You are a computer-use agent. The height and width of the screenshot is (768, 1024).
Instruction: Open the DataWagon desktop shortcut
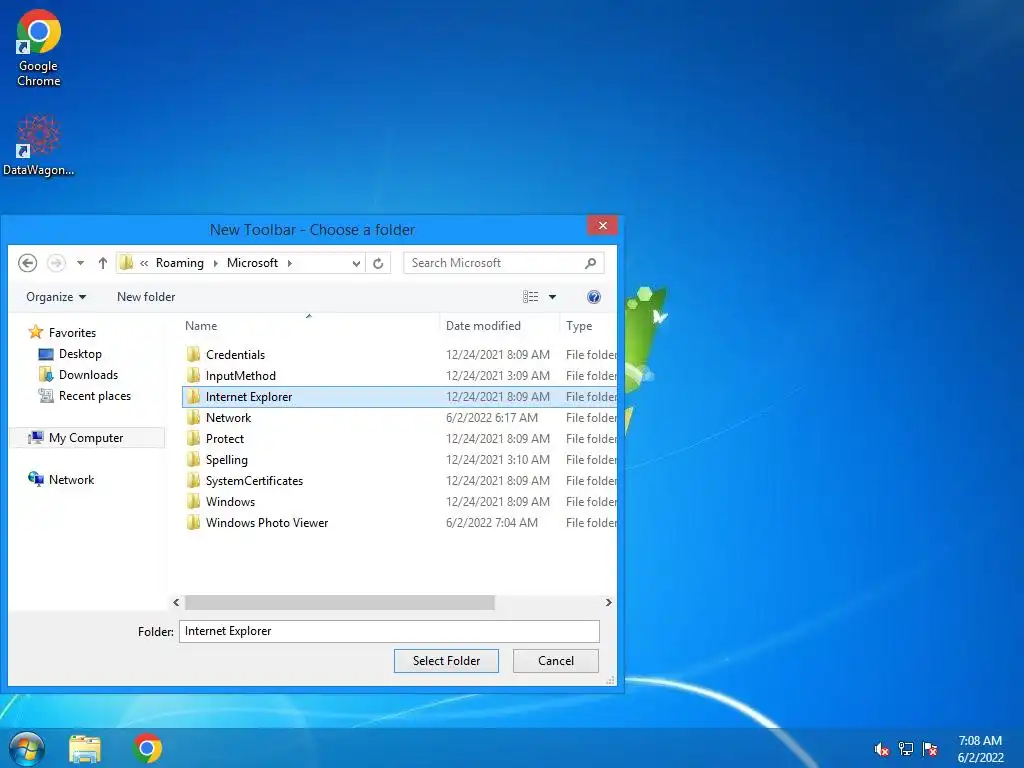(39, 145)
